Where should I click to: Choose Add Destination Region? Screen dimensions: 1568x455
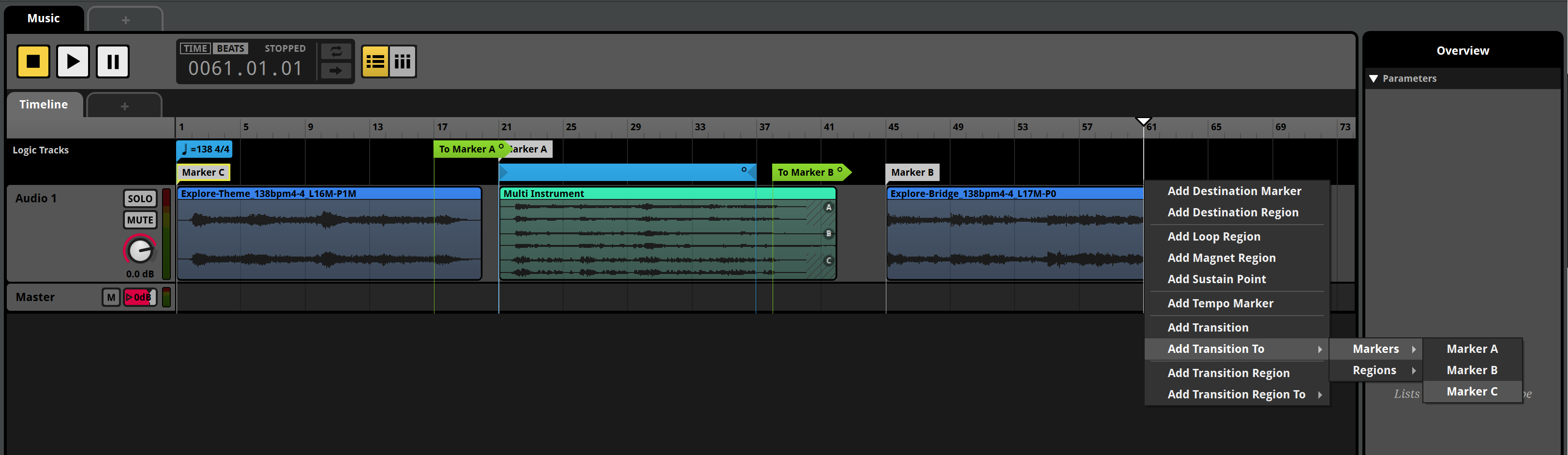[x=1236, y=212]
